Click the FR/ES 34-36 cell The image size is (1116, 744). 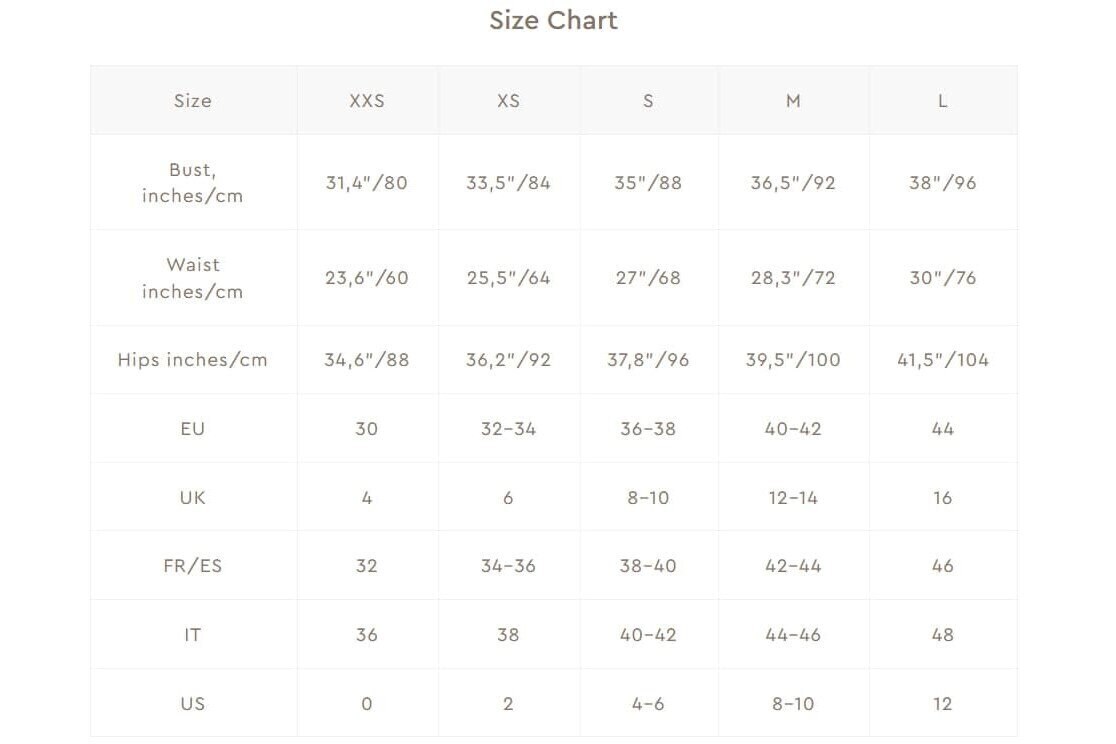(x=508, y=566)
